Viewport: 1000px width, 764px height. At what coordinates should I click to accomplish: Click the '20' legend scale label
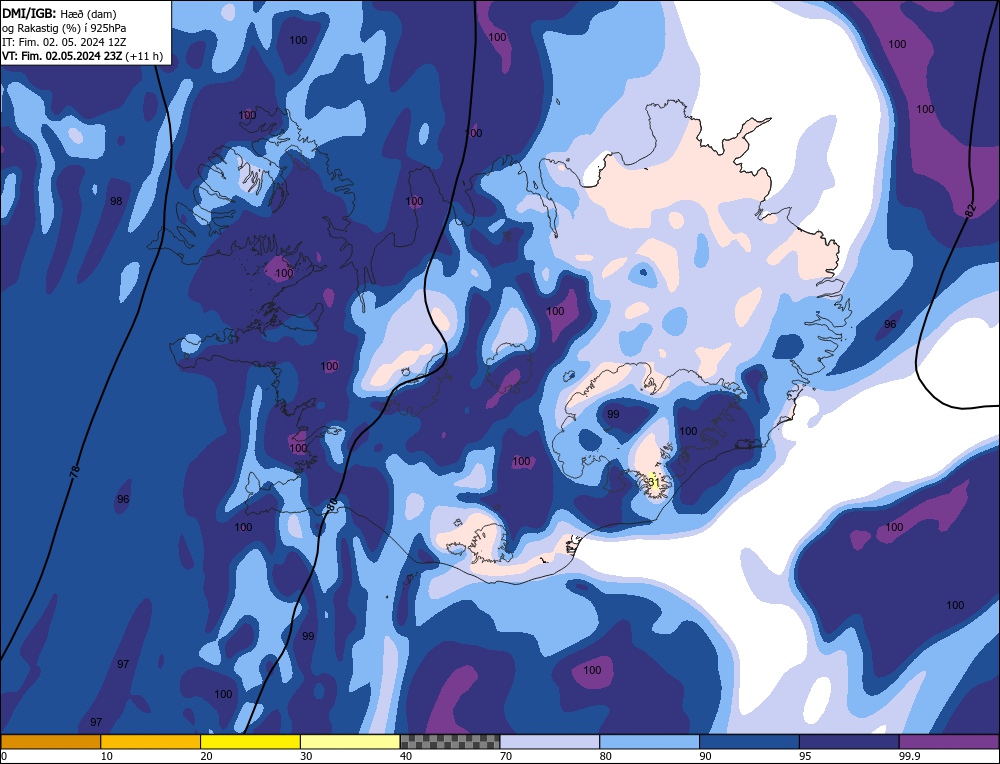click(x=206, y=756)
